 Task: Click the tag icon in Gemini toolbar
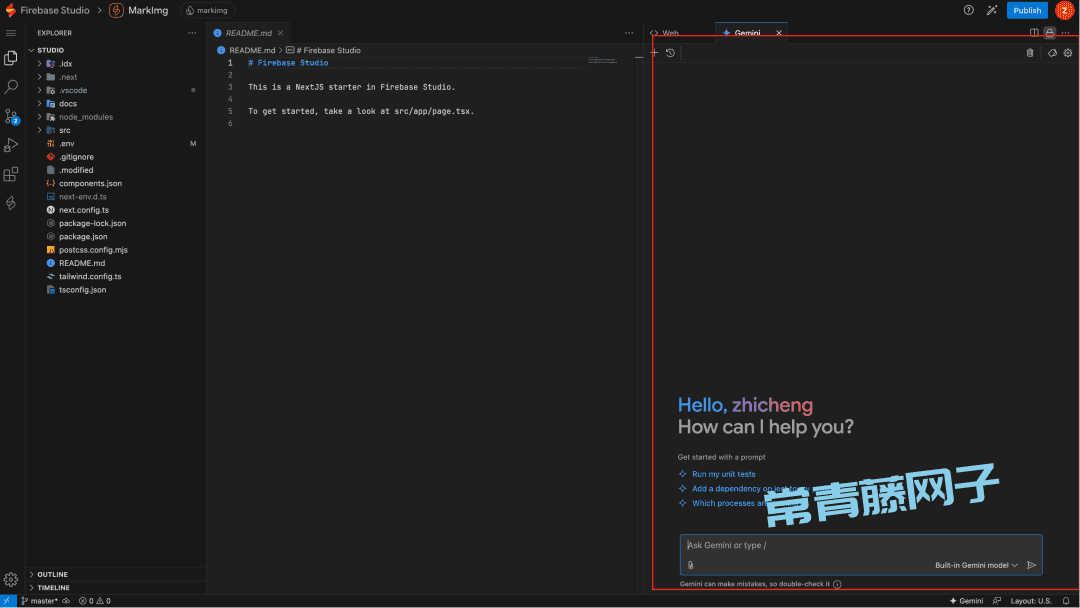click(1052, 53)
